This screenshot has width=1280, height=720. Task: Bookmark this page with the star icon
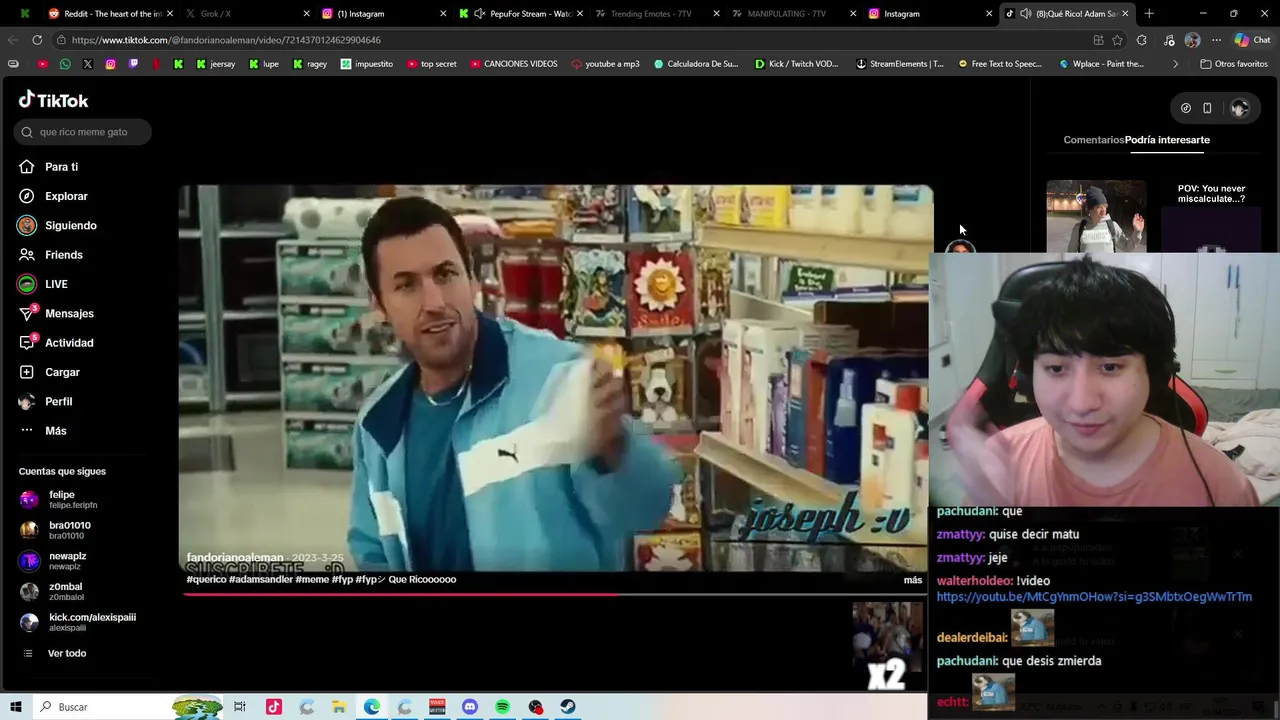(x=1117, y=40)
